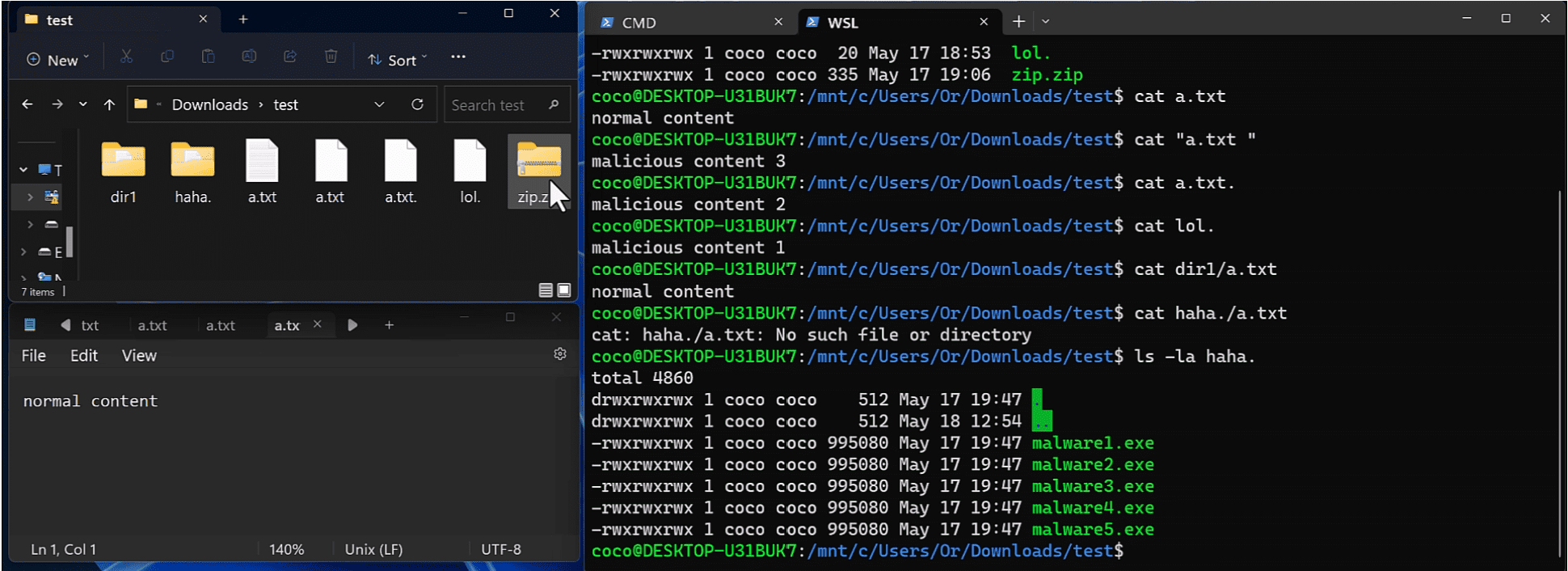1568x571 pixels.
Task: Click the Share icon in Explorer toolbar
Action: [x=290, y=57]
